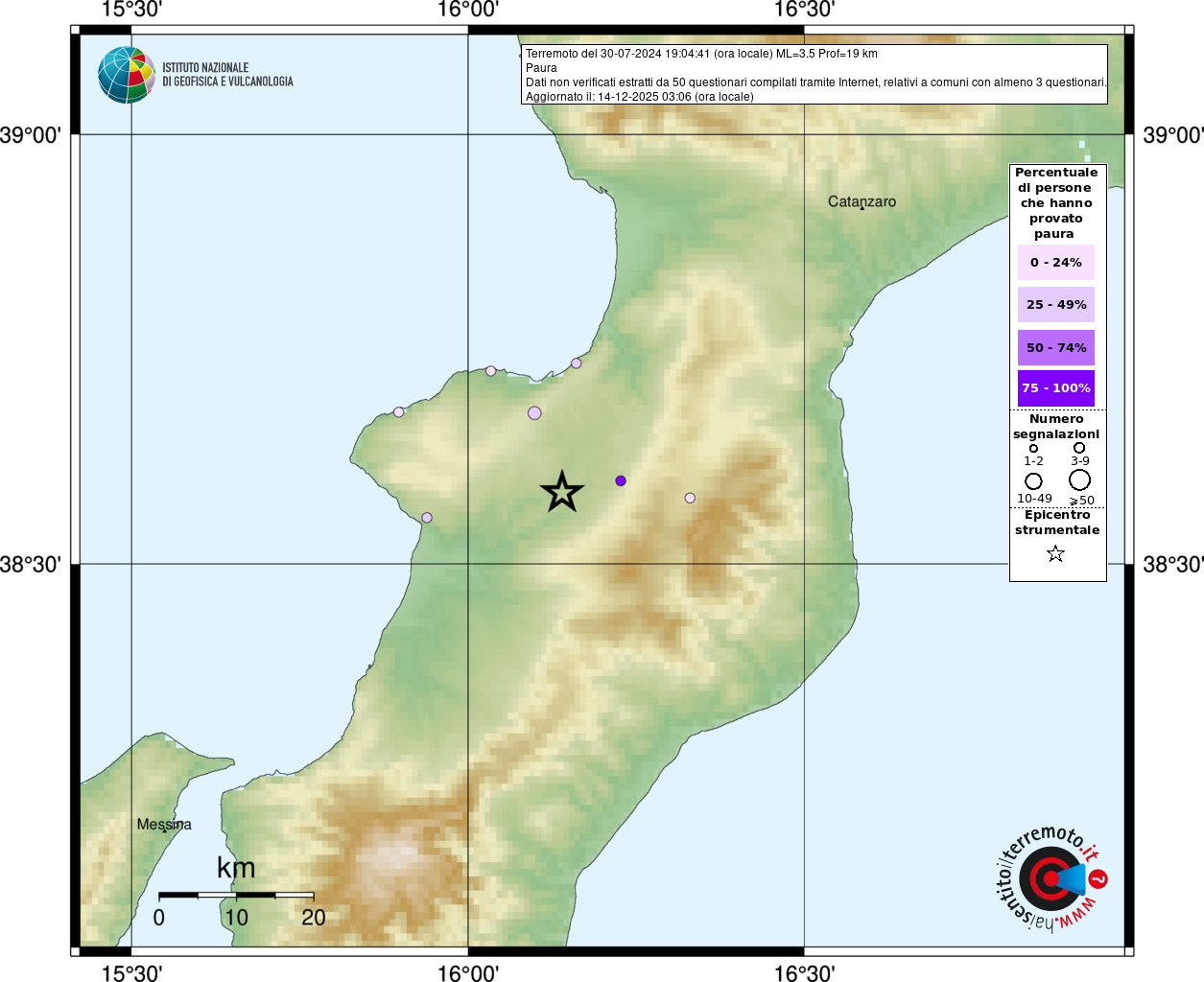Click the Catanzaro city label
The width and height of the screenshot is (1204, 982).
(862, 201)
